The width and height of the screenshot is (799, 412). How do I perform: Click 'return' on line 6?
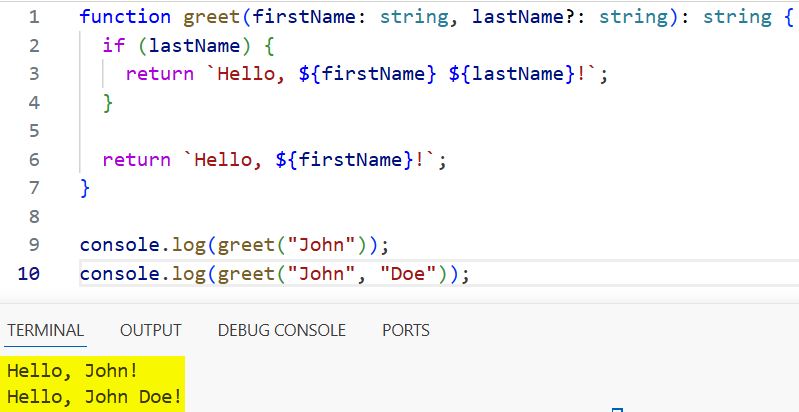137,160
